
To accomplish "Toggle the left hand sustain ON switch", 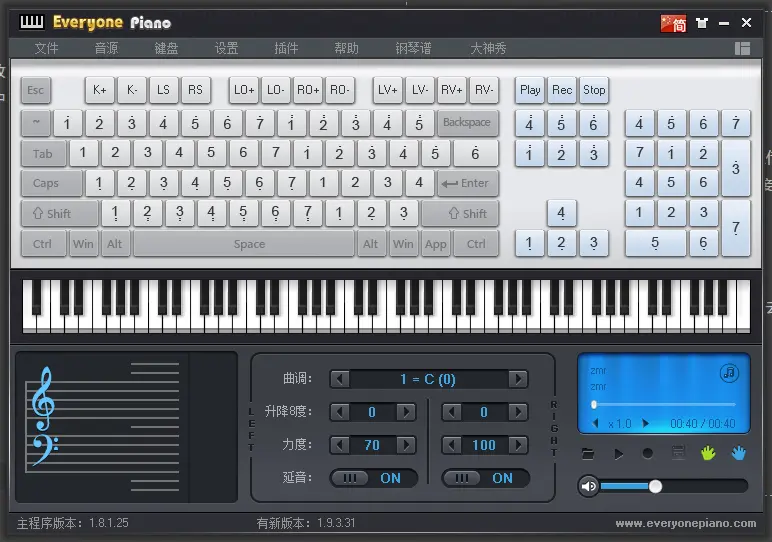I will (374, 478).
